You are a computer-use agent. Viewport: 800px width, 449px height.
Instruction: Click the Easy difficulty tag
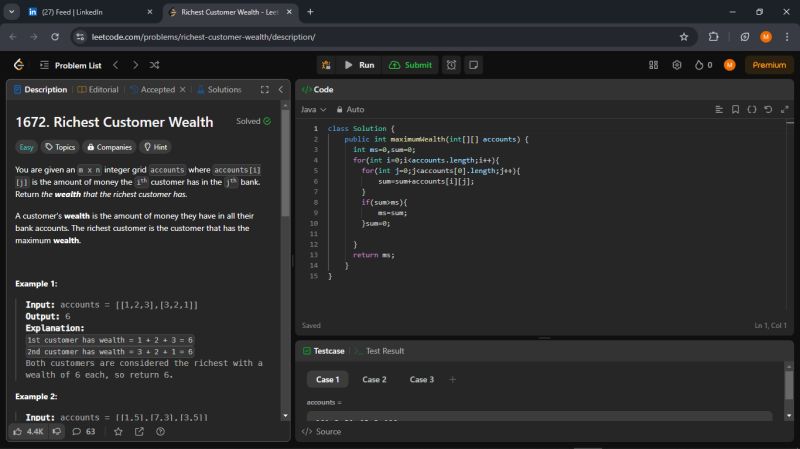26,147
